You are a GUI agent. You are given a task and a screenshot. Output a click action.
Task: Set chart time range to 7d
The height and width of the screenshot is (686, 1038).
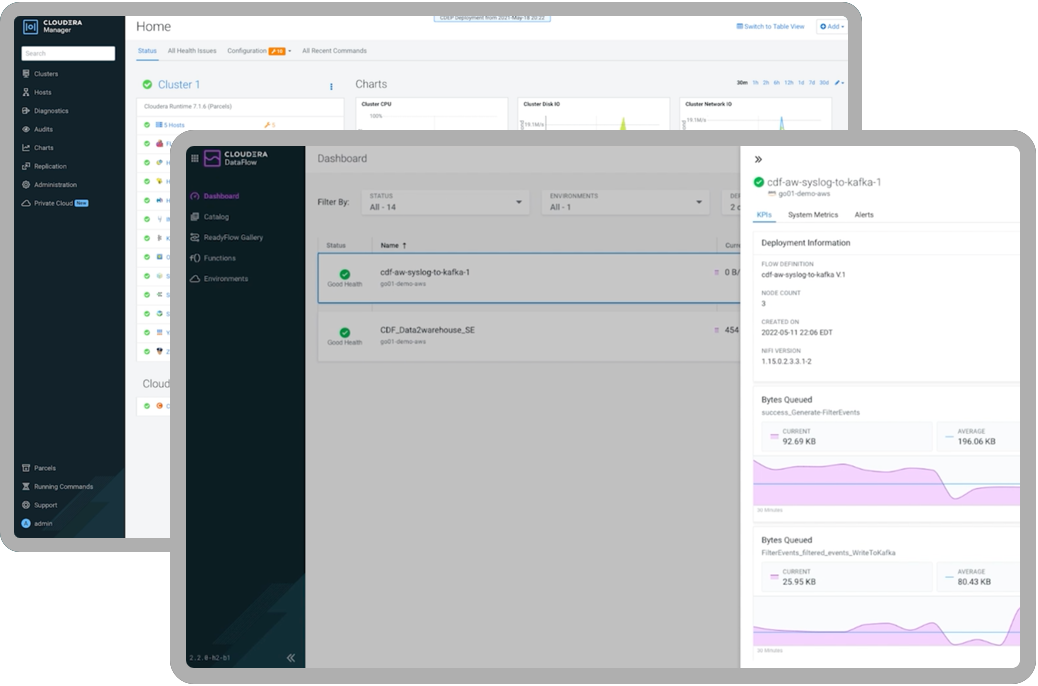point(812,83)
